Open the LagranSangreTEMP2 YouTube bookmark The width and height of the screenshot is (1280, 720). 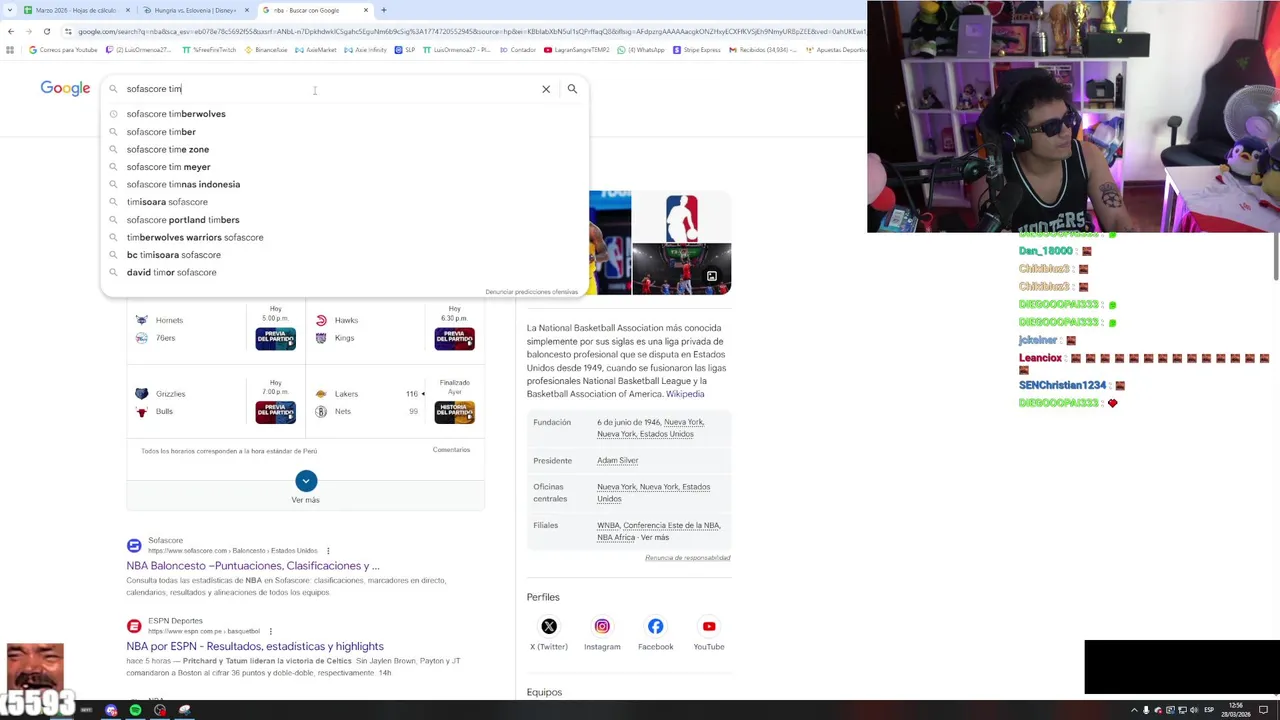(x=577, y=50)
